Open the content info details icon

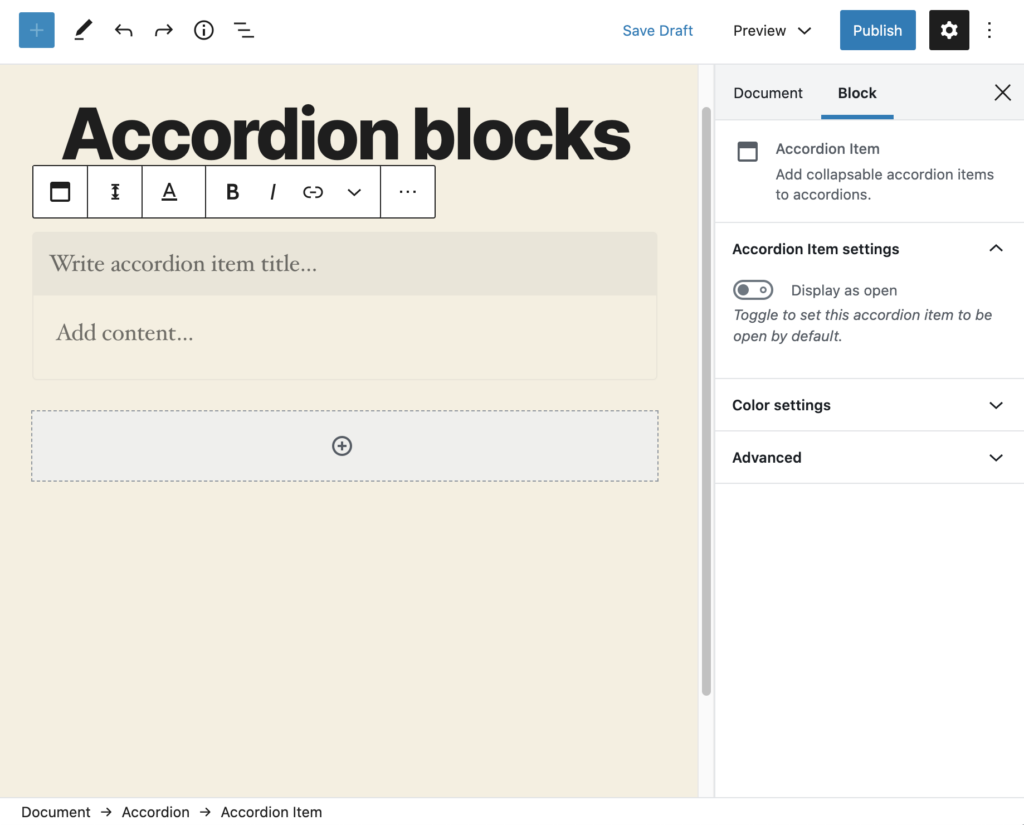pyautogui.click(x=204, y=30)
